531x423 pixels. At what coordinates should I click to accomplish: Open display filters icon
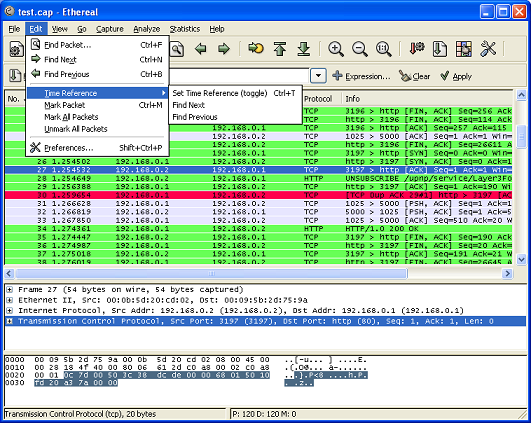[x=440, y=49]
